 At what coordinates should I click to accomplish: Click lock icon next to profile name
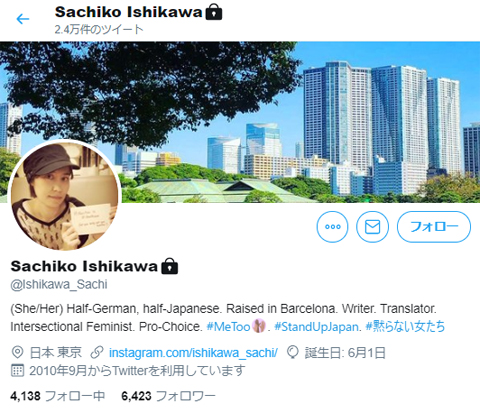point(169,266)
